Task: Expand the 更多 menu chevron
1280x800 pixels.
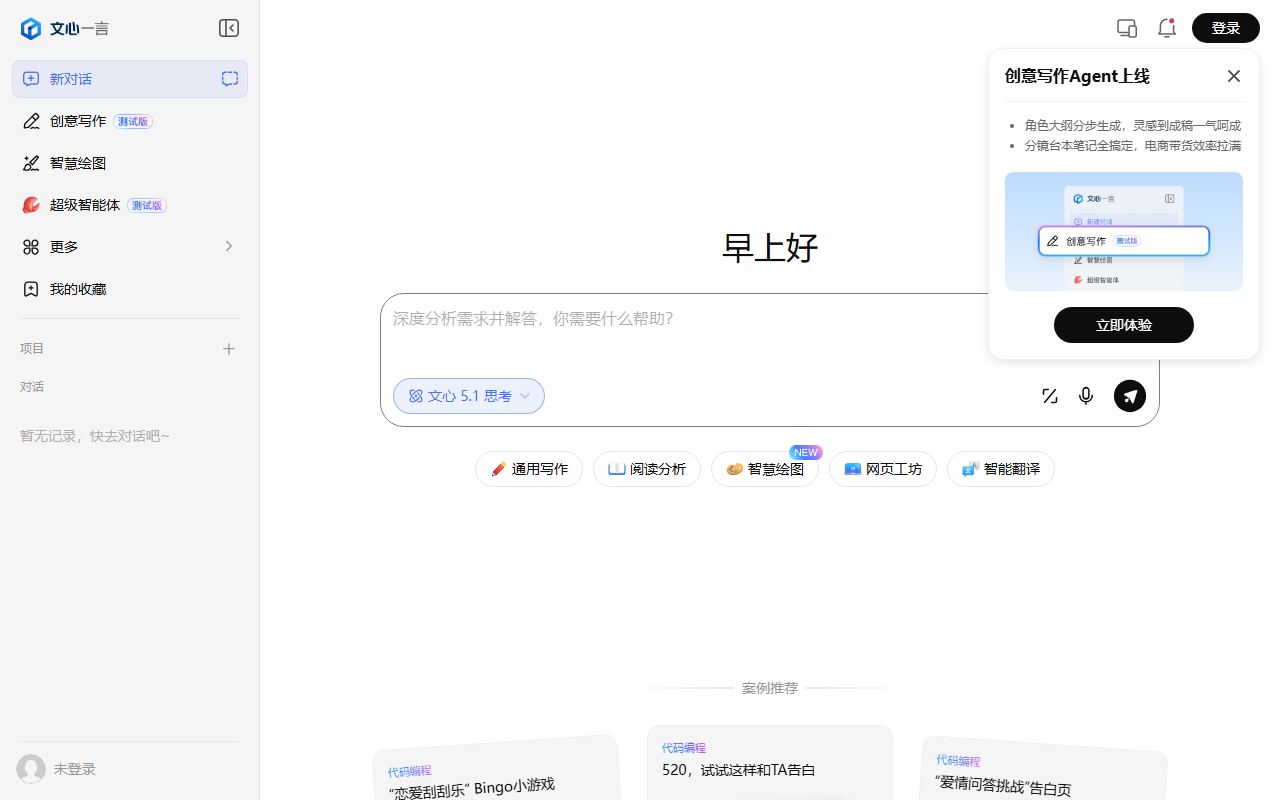Action: point(229,246)
